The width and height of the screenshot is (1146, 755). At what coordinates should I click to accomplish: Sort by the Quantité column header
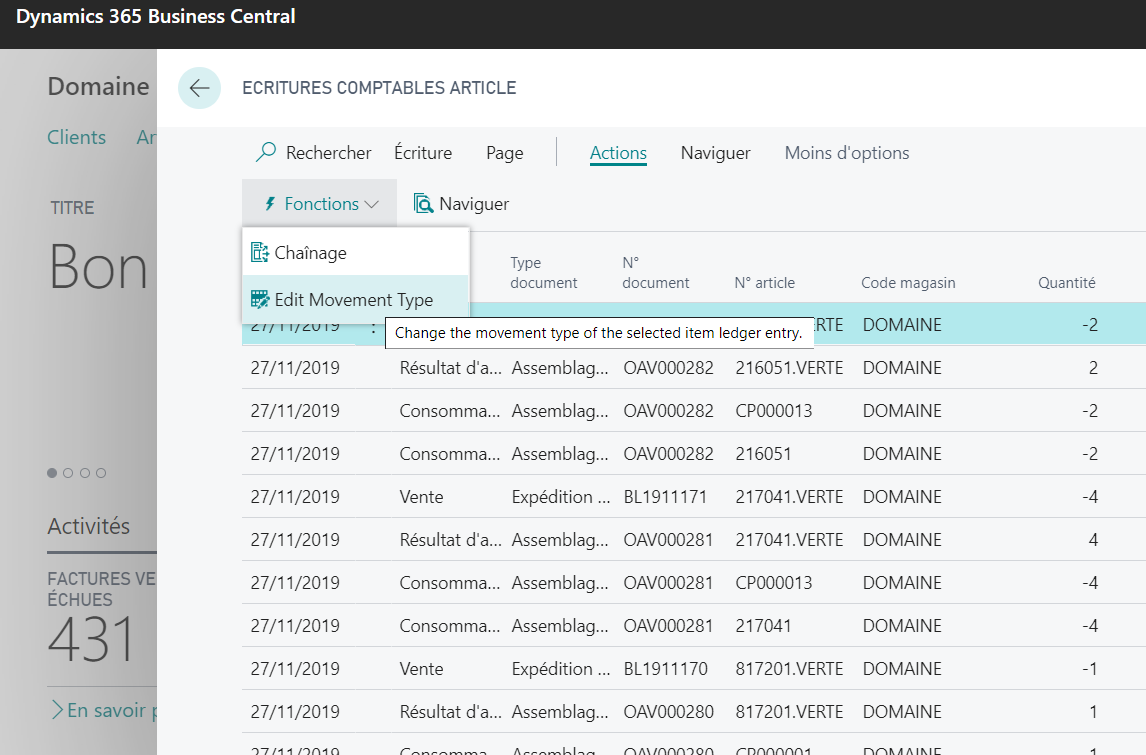(1066, 283)
